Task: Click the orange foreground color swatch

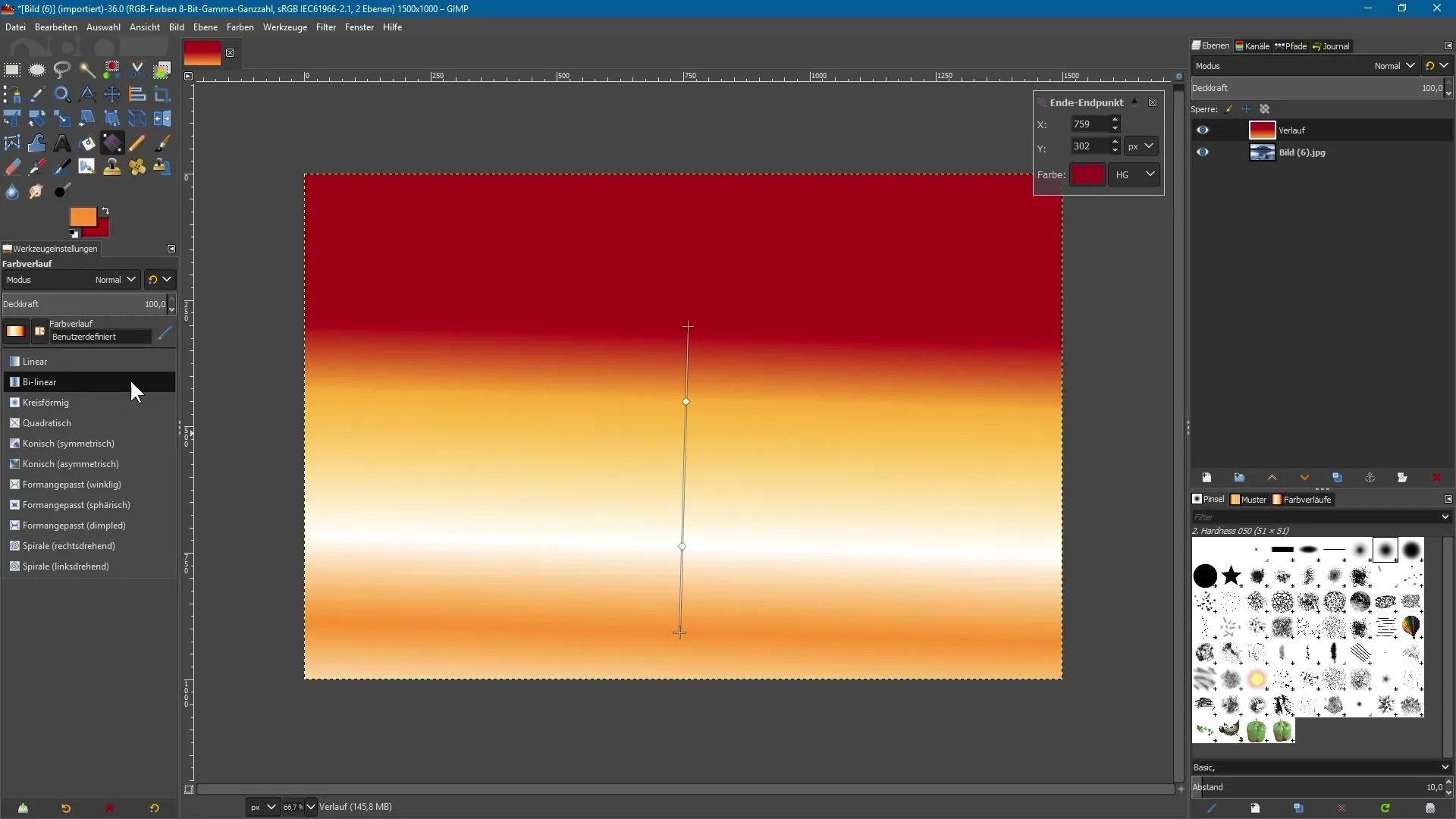Action: (x=81, y=217)
